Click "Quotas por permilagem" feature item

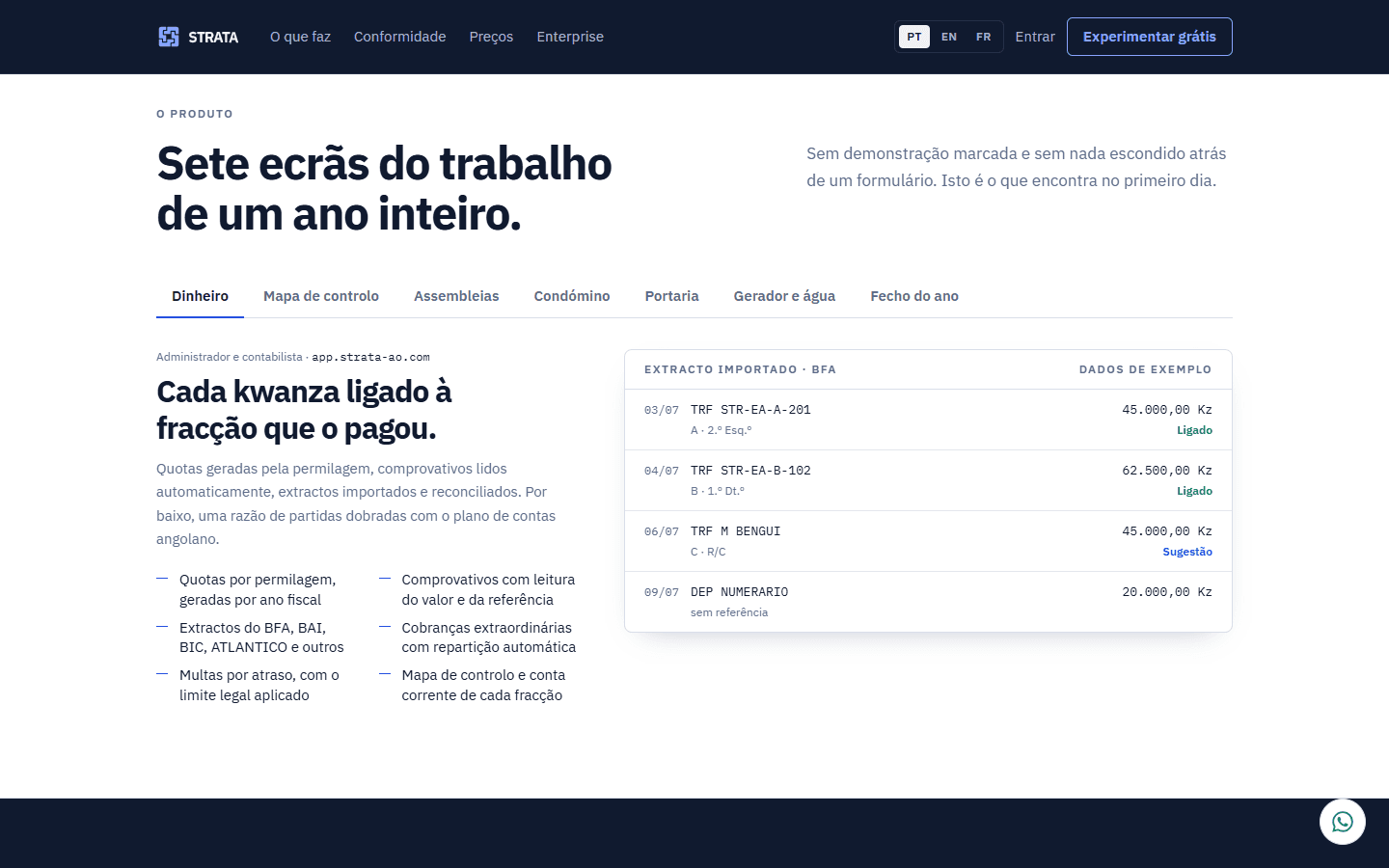[x=258, y=589]
